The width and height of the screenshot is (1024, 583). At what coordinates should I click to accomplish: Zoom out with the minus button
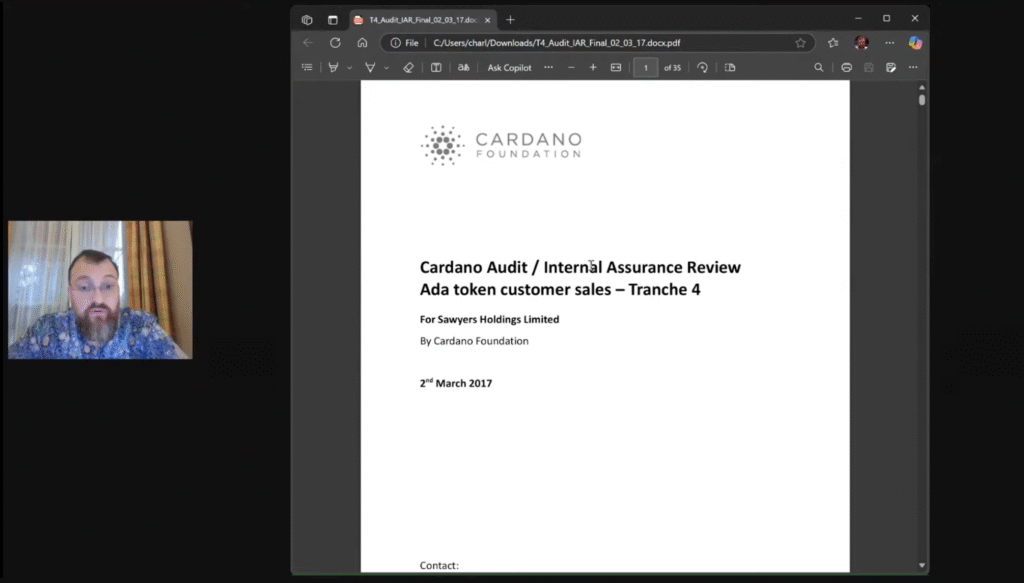[x=571, y=68]
